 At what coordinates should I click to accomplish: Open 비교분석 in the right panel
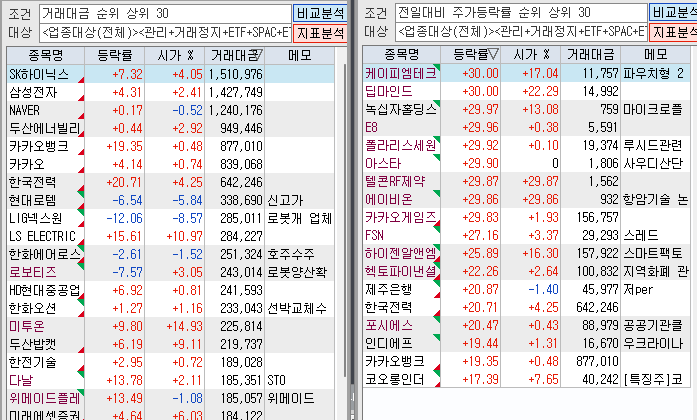click(673, 13)
